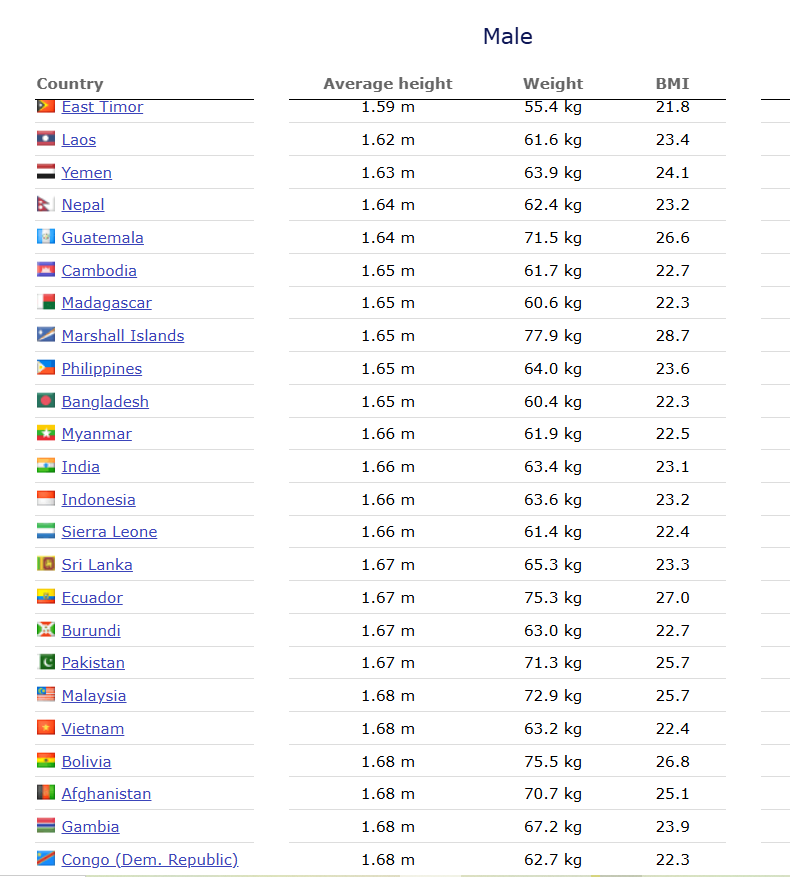Viewport: 790px width, 877px height.
Task: Click the Laos flag icon
Action: tap(46, 139)
